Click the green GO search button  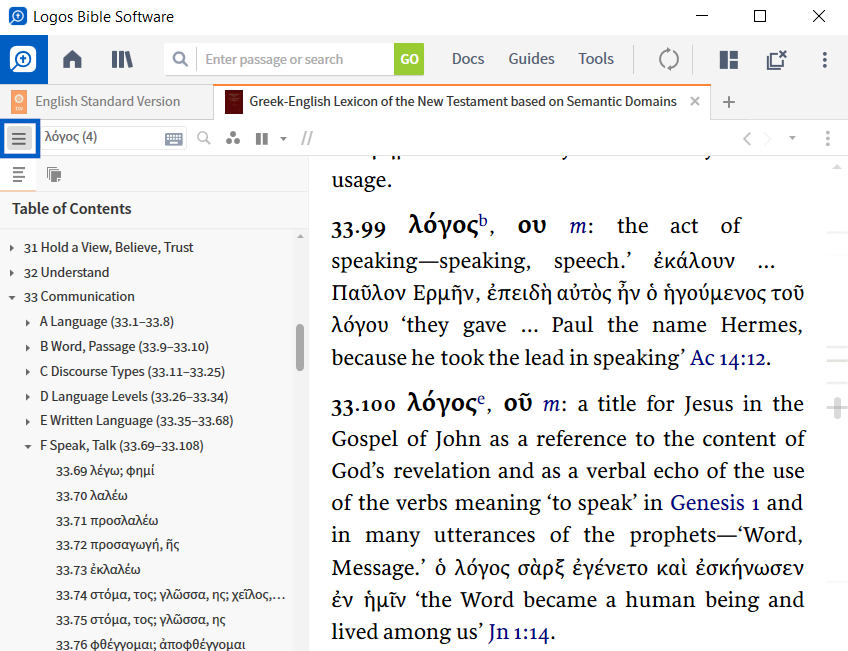click(409, 59)
